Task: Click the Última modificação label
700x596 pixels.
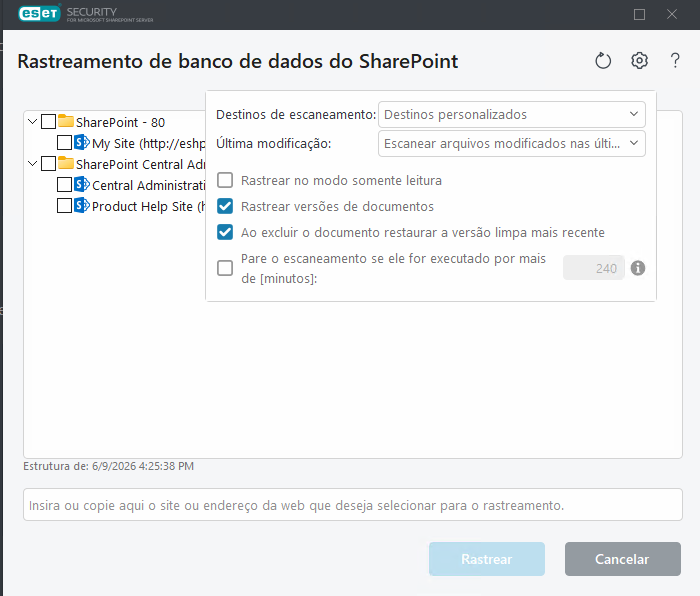Action: click(x=274, y=143)
